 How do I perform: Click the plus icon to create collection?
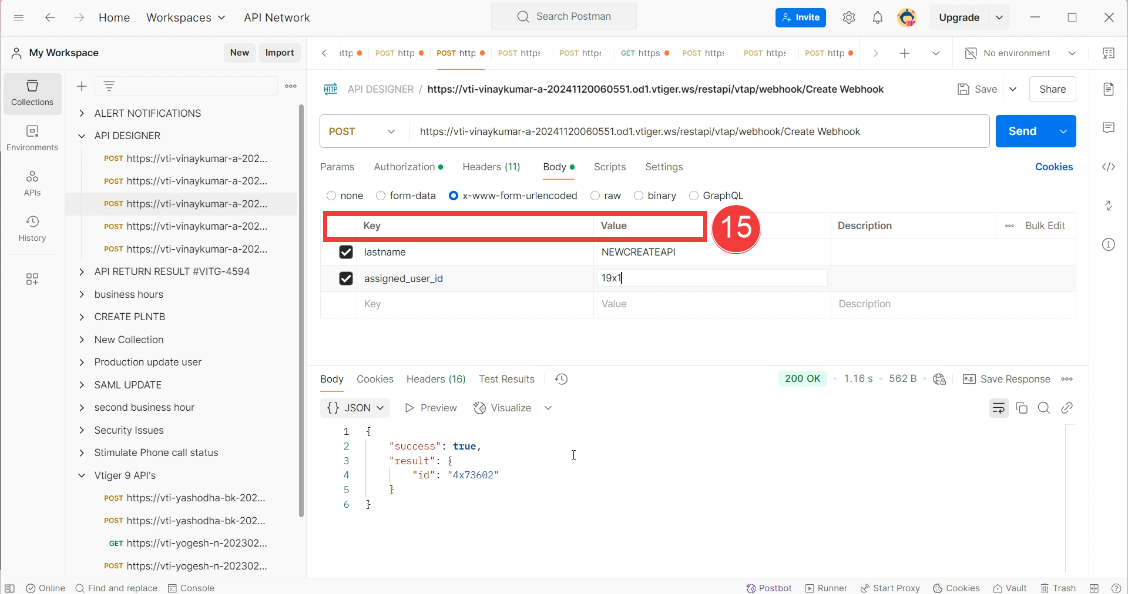[x=81, y=87]
